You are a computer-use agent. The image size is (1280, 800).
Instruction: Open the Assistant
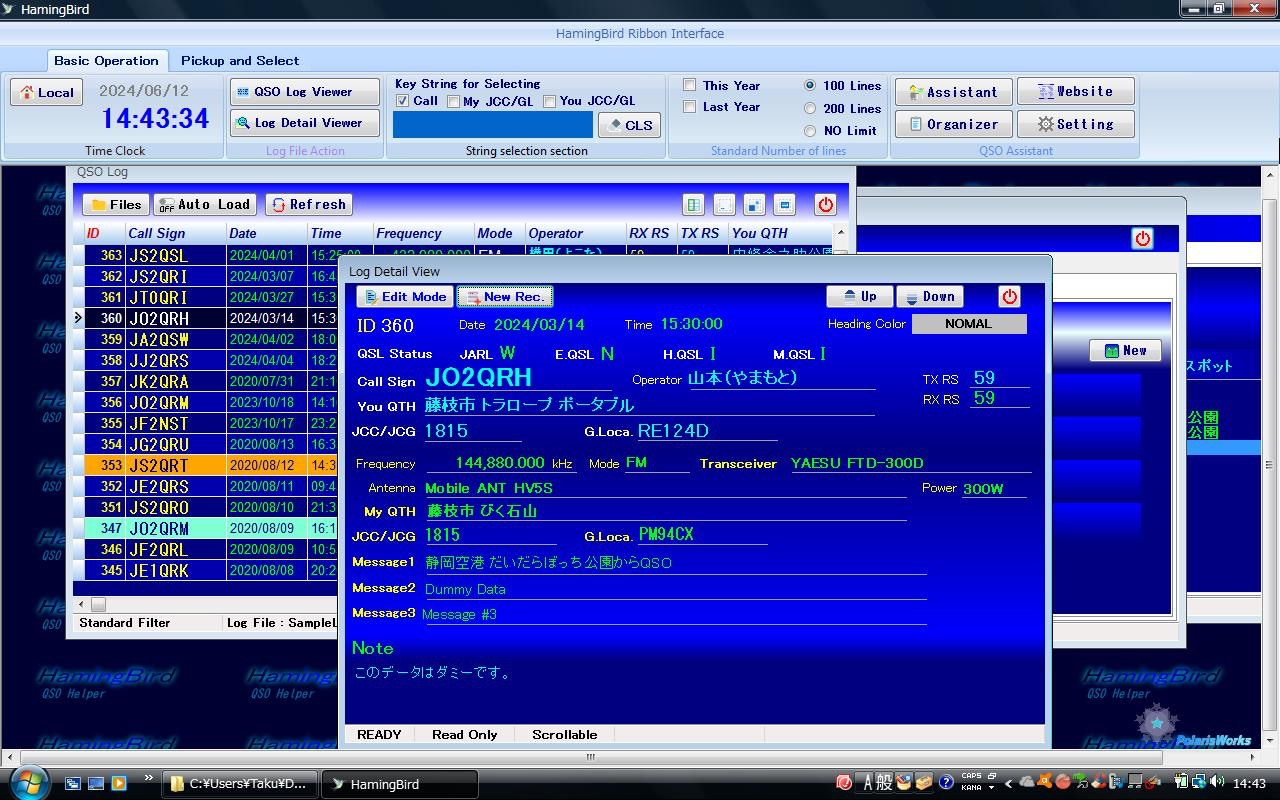tap(954, 92)
